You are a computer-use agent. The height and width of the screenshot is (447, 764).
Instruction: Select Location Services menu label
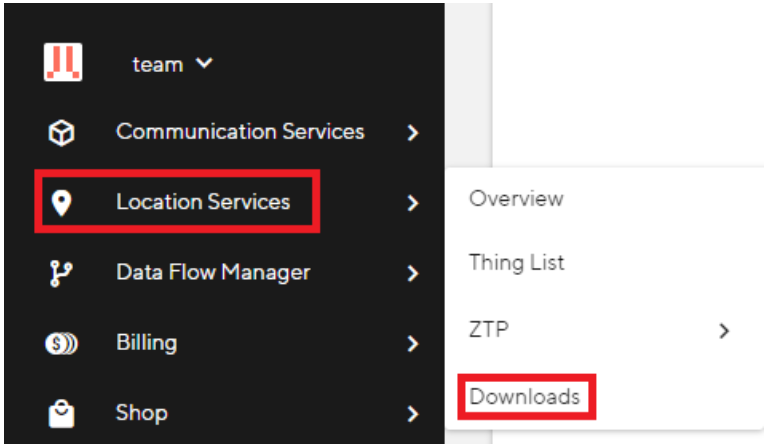(x=203, y=202)
